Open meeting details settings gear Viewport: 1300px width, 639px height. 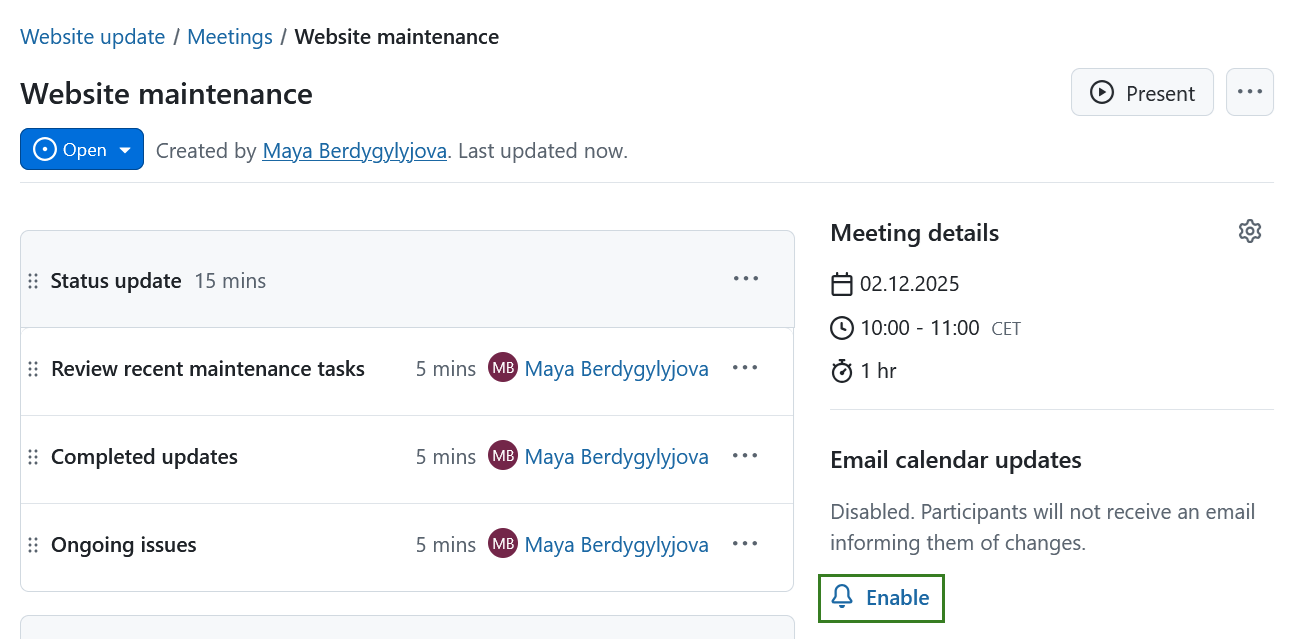[1249, 232]
